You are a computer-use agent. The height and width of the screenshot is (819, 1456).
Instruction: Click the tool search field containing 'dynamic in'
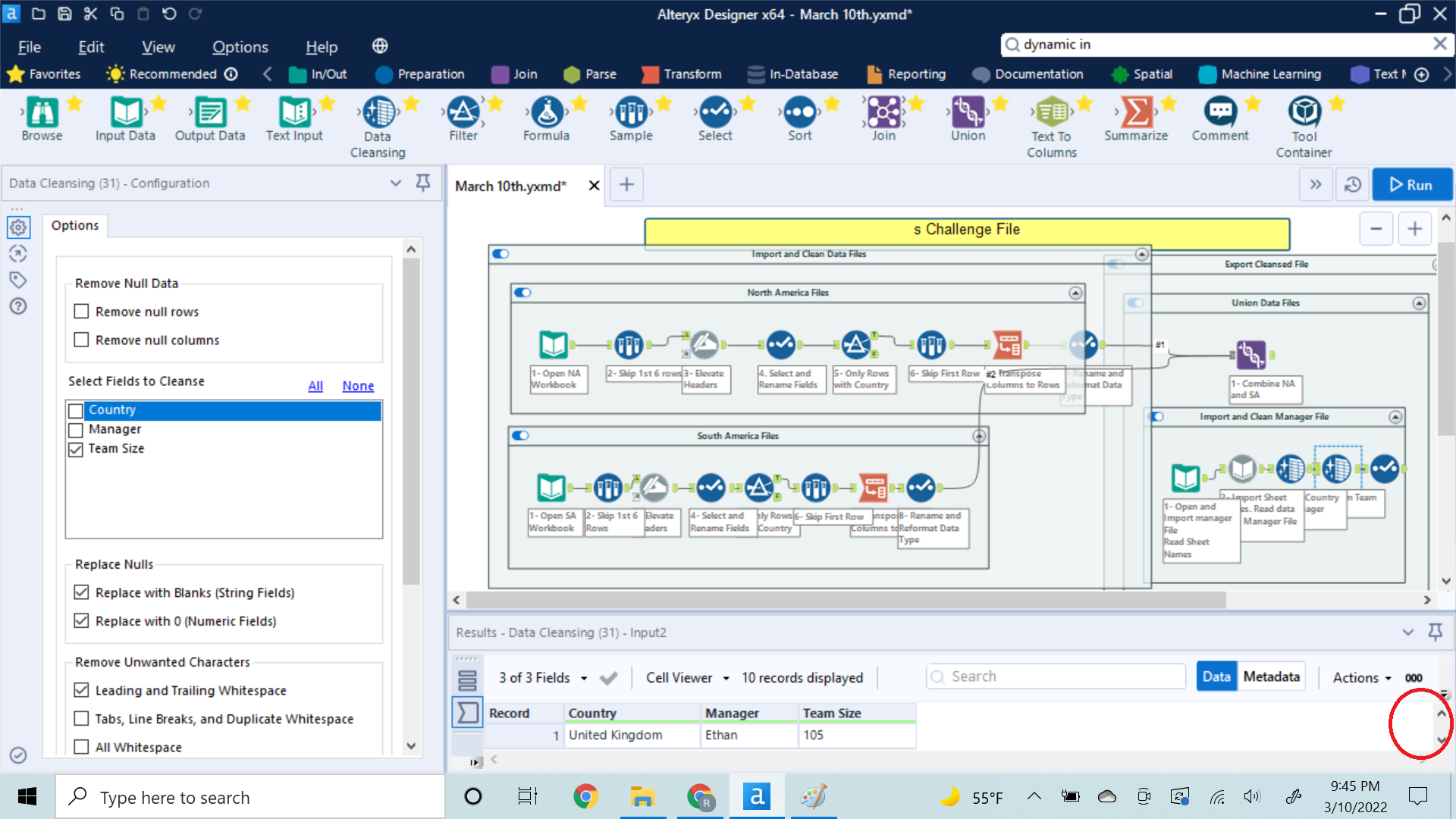pyautogui.click(x=1213, y=44)
